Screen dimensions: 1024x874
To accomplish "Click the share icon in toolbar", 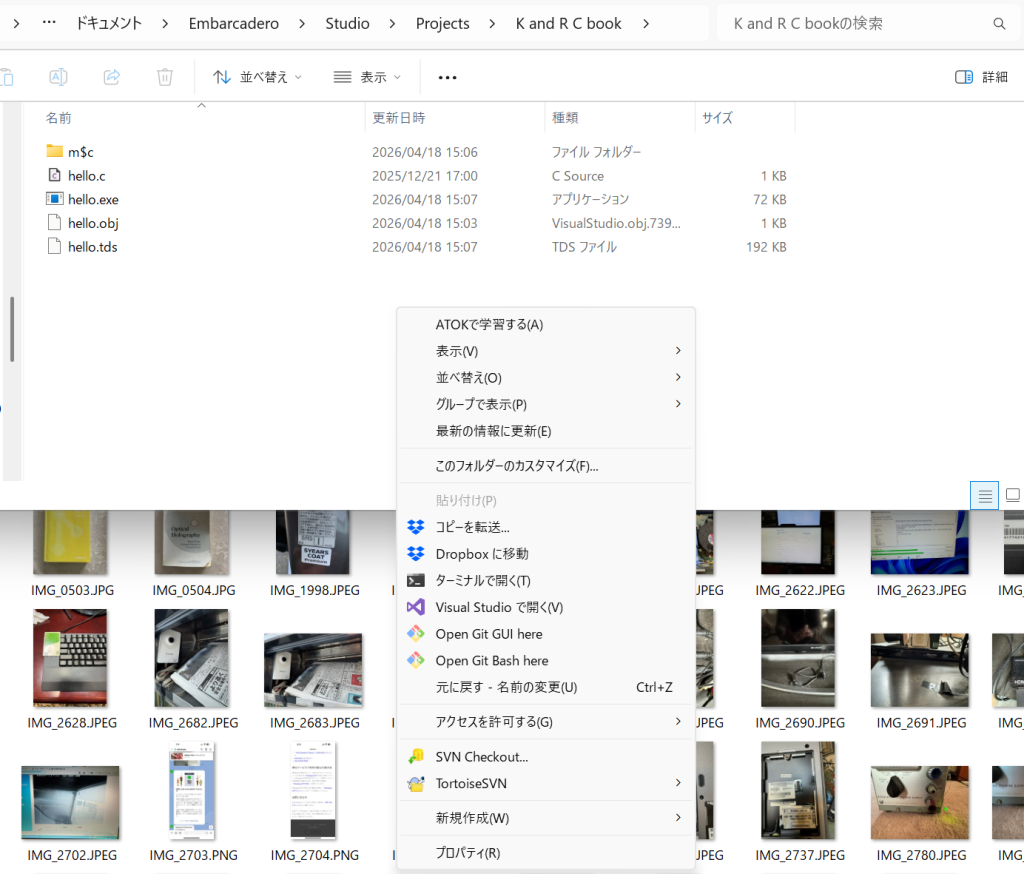I will click(x=112, y=77).
